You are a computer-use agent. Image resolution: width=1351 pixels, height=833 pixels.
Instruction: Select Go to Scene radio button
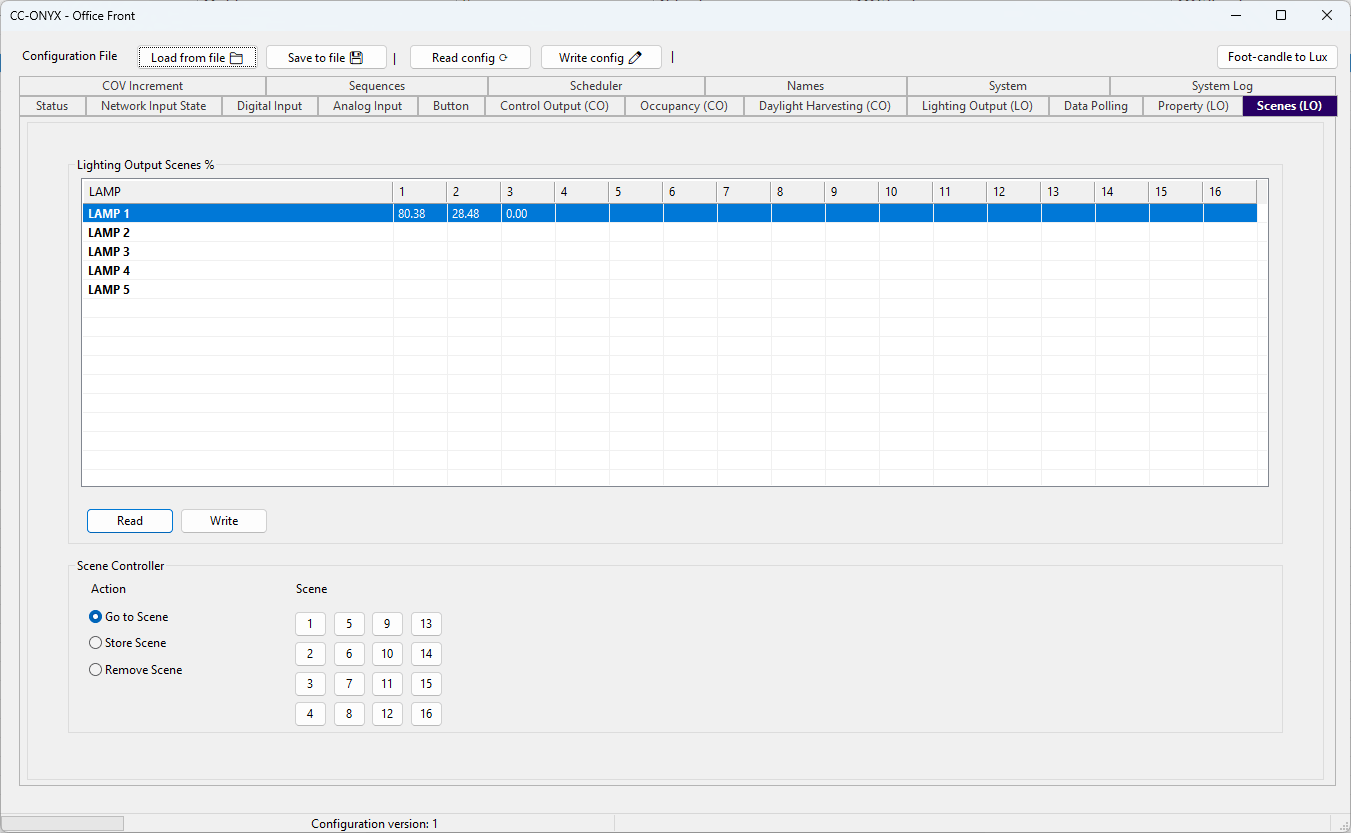click(x=129, y=617)
